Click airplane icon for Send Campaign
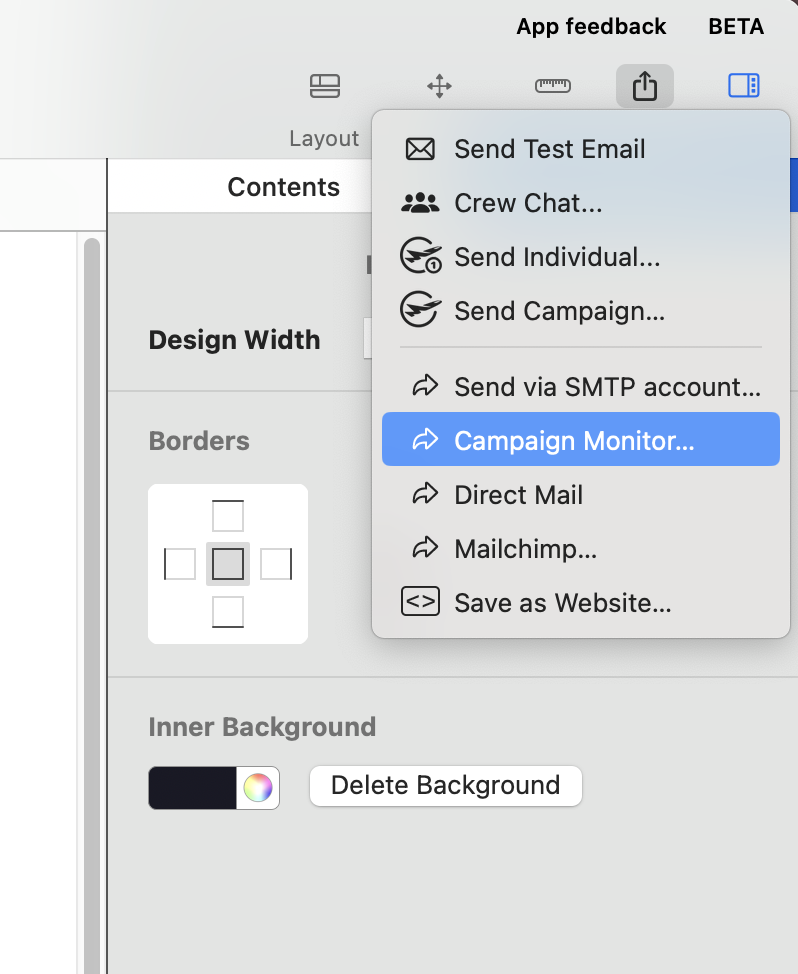Screen dimensions: 798x974 coord(420,309)
